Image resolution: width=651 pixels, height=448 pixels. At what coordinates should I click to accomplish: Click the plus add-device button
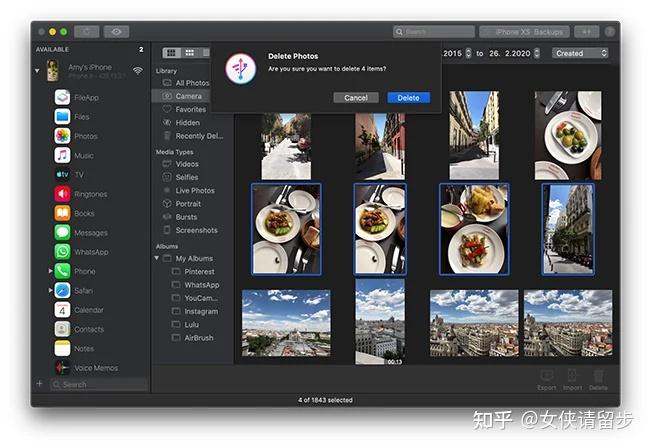(40, 384)
